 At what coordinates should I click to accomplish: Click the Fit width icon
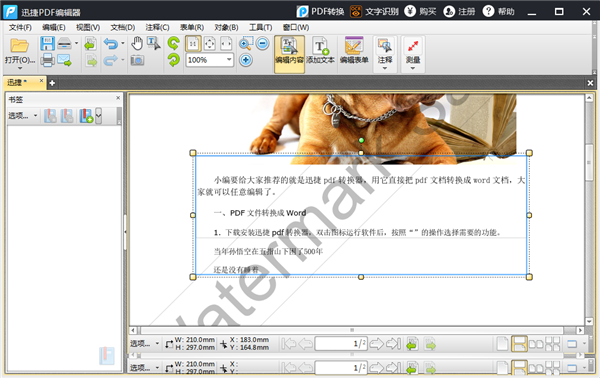[x=226, y=44]
